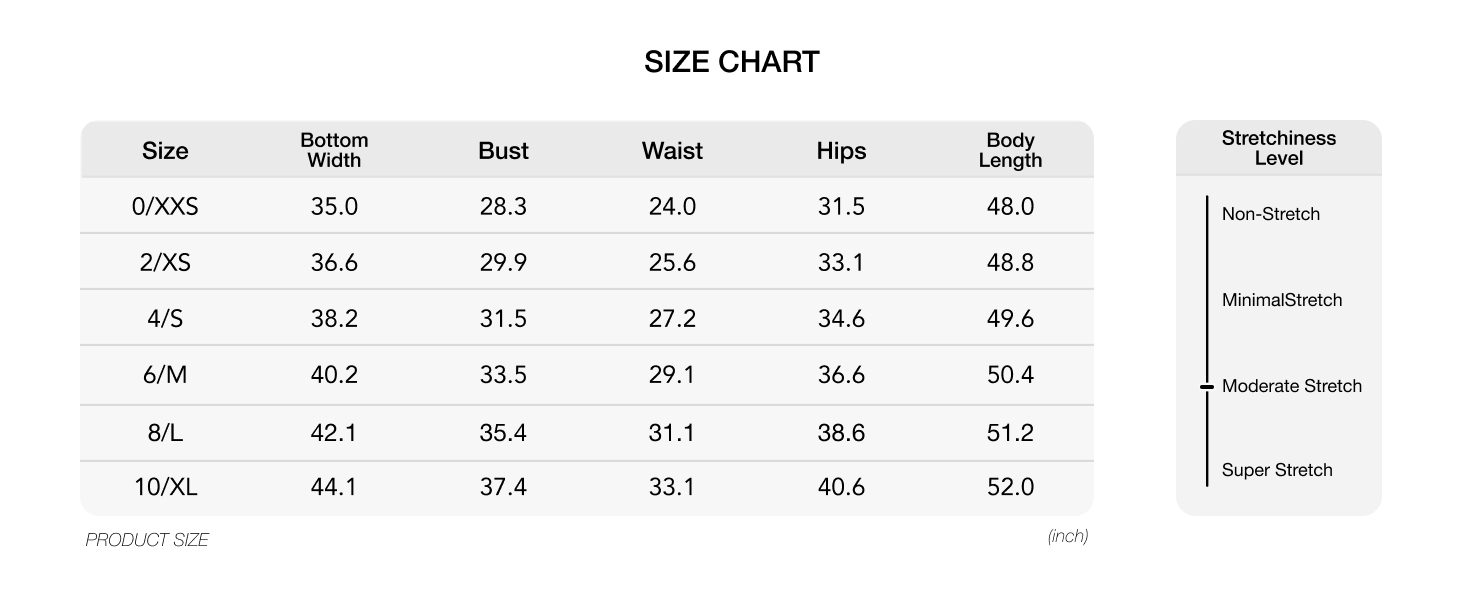
Task: Click the Stretchiness Level header
Action: [x=1278, y=148]
